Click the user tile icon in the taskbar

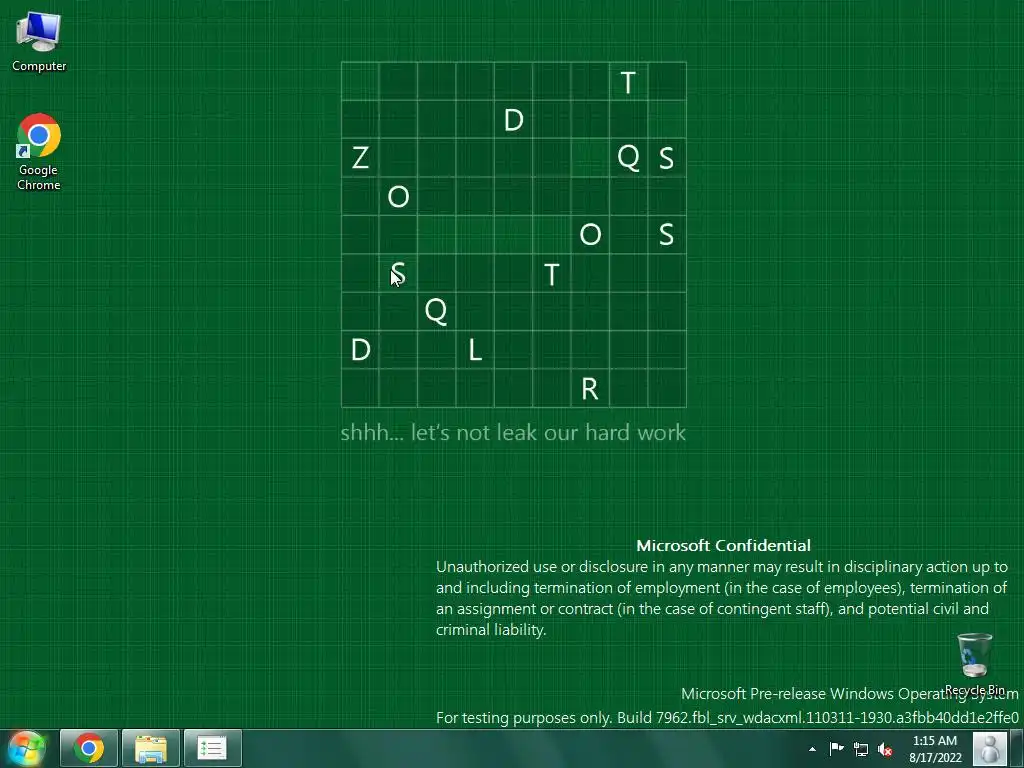click(x=990, y=748)
